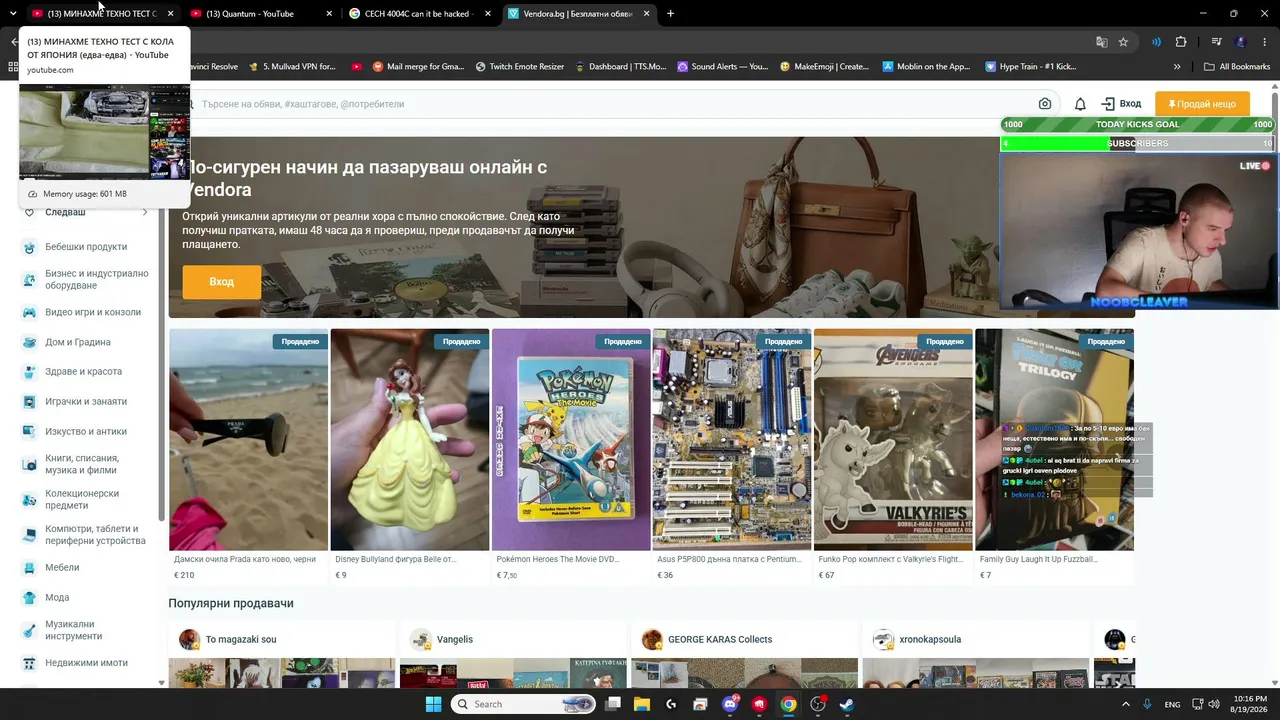The height and width of the screenshot is (720, 1280).
Task: Open the Дом и Градина category icon
Action: click(29, 342)
